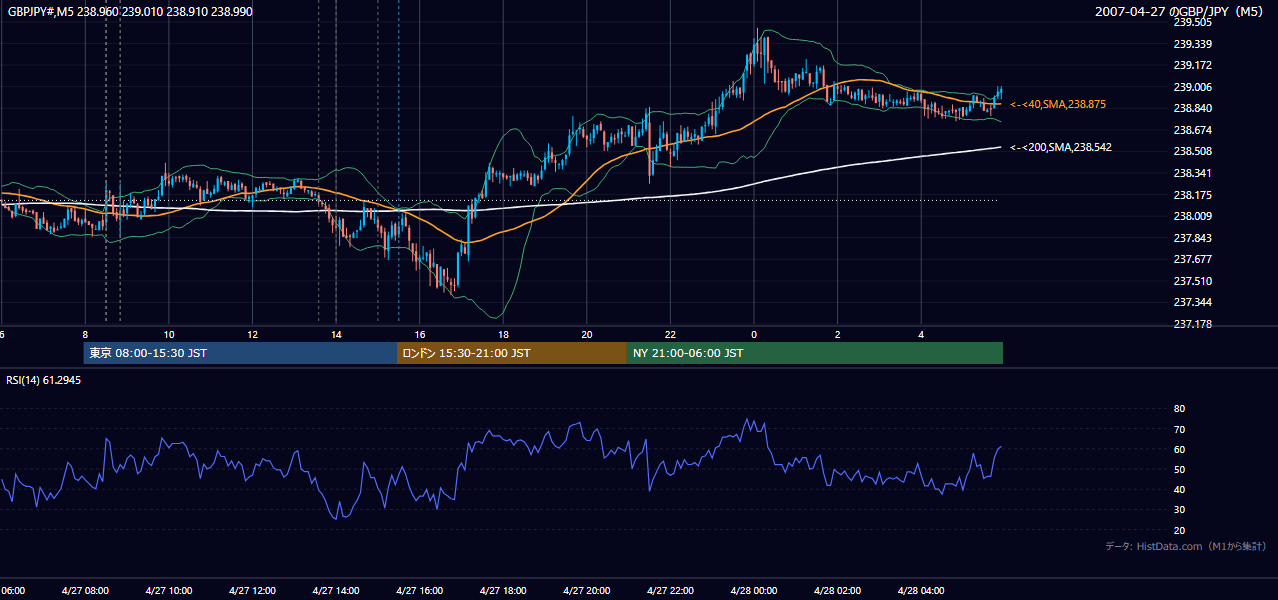Image resolution: width=1278 pixels, height=600 pixels.
Task: Click the bottom date label 4/28 00:00
Action: click(x=753, y=590)
